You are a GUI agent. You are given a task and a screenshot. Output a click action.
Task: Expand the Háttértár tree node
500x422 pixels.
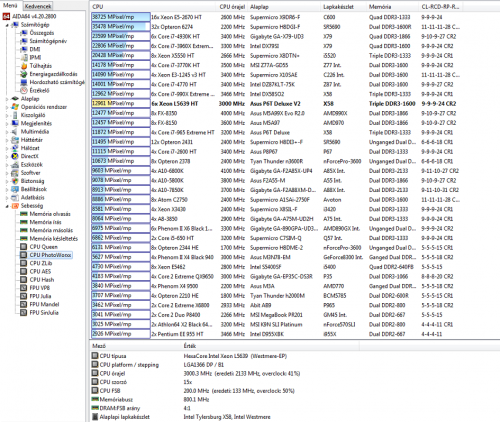[x=7, y=140]
